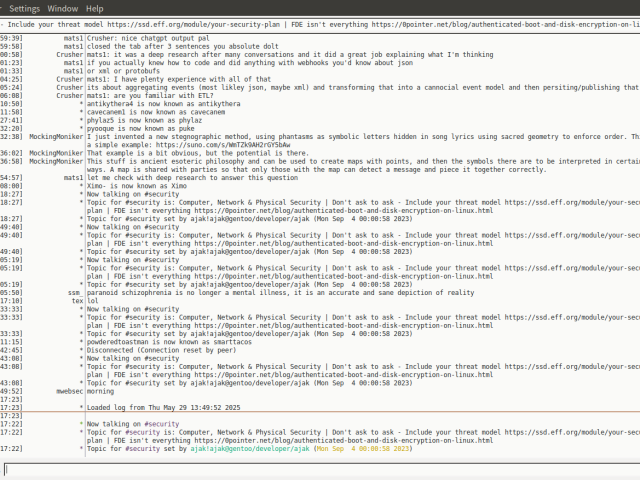Open the Window menu

[63, 8]
